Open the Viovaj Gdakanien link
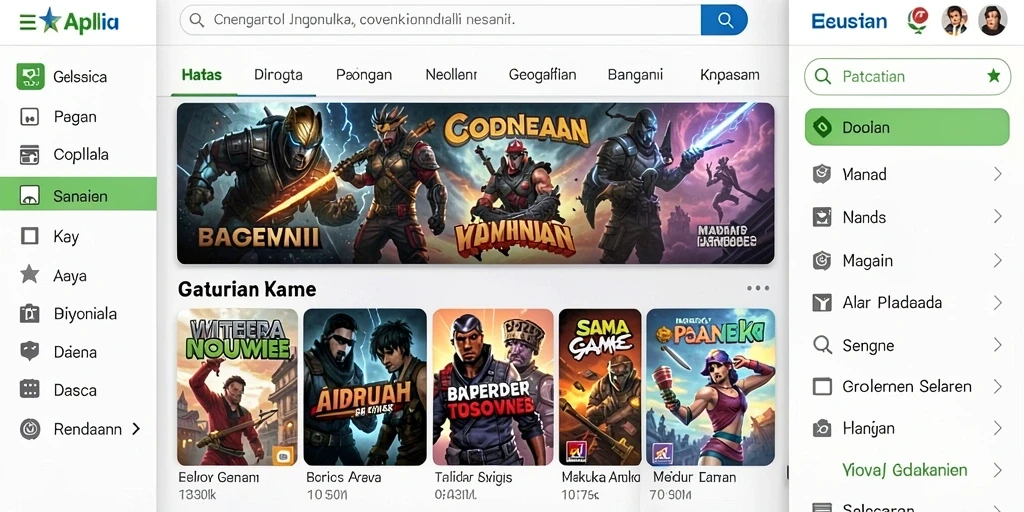Screen dimensions: 1024x512 click(x=904, y=470)
